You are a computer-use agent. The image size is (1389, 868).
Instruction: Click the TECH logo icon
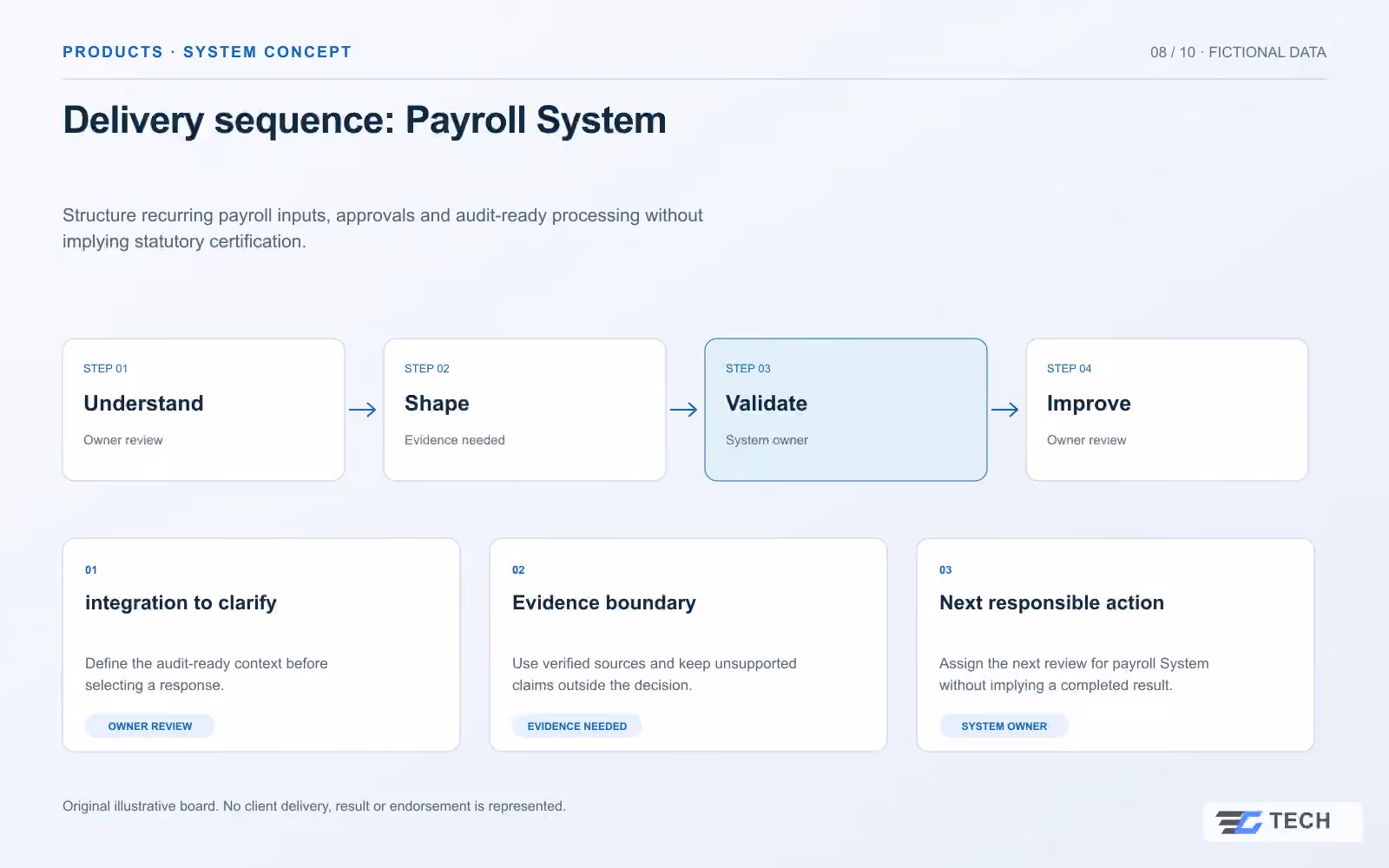point(1239,821)
